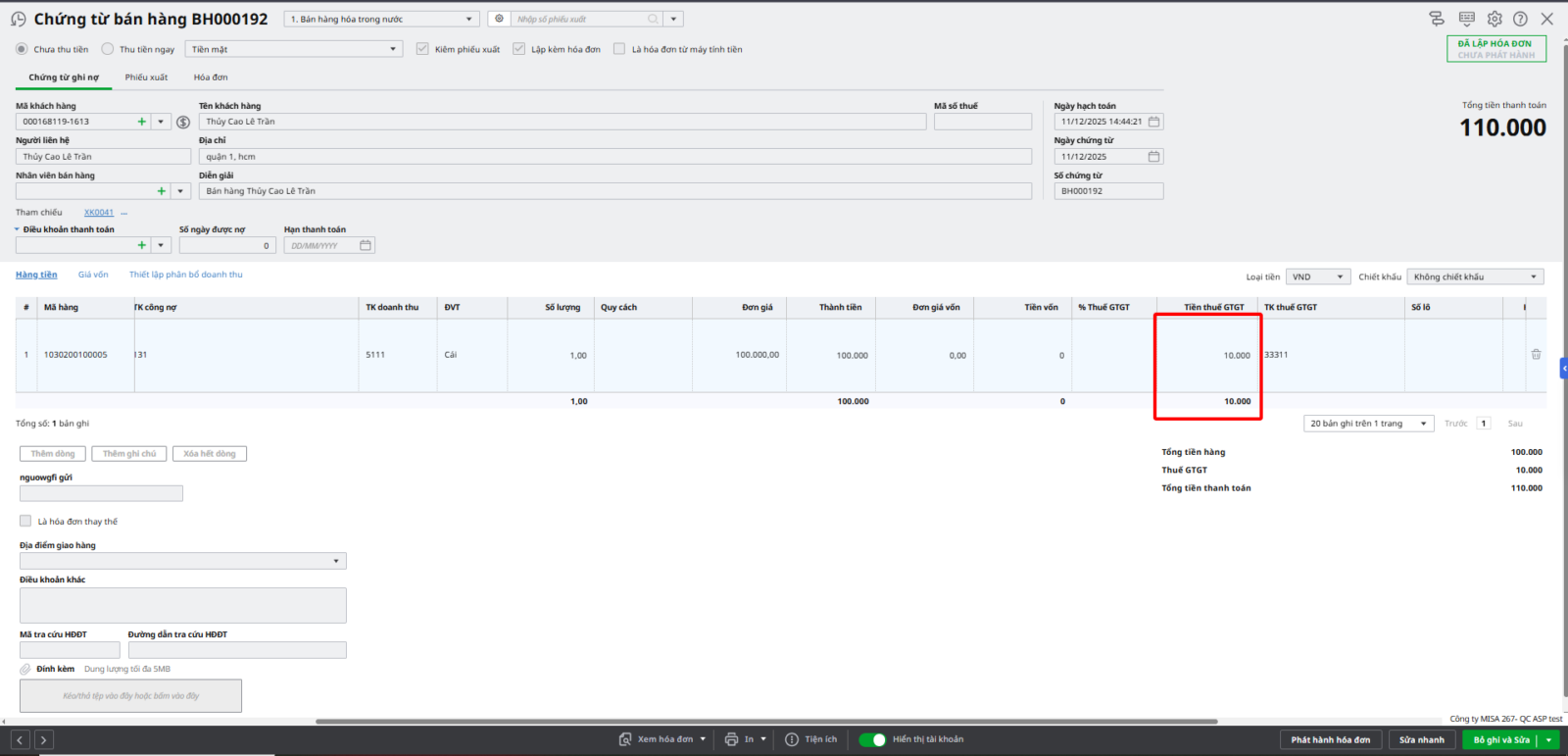Open reference link XK0041

[98, 213]
